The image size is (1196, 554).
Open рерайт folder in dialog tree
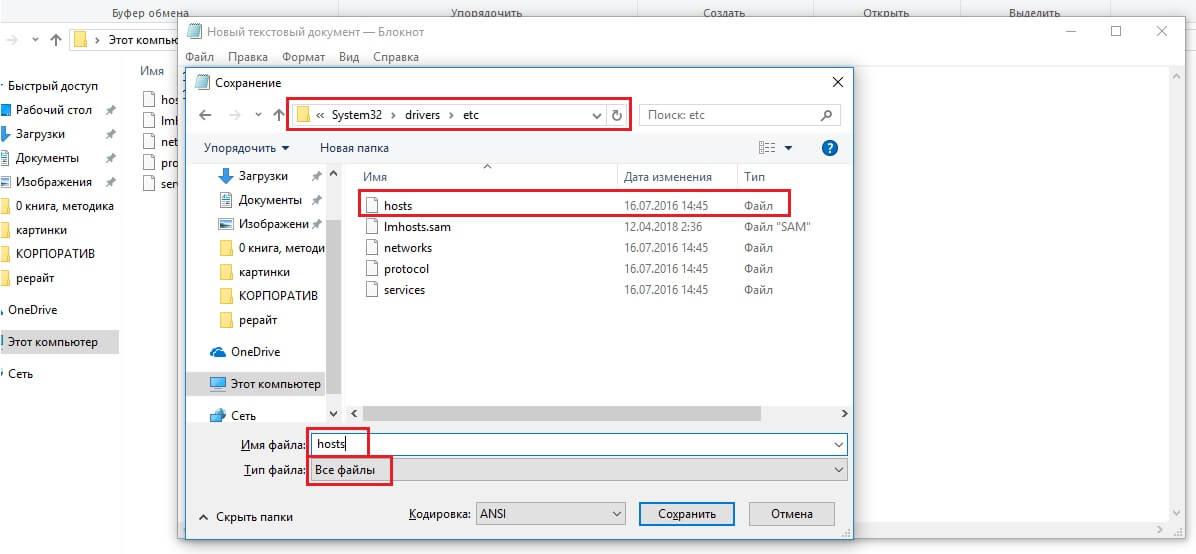pyautogui.click(x=258, y=320)
